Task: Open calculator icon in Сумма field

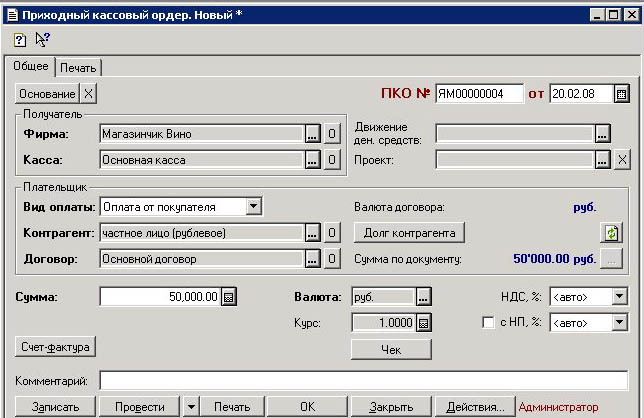Action: point(228,297)
